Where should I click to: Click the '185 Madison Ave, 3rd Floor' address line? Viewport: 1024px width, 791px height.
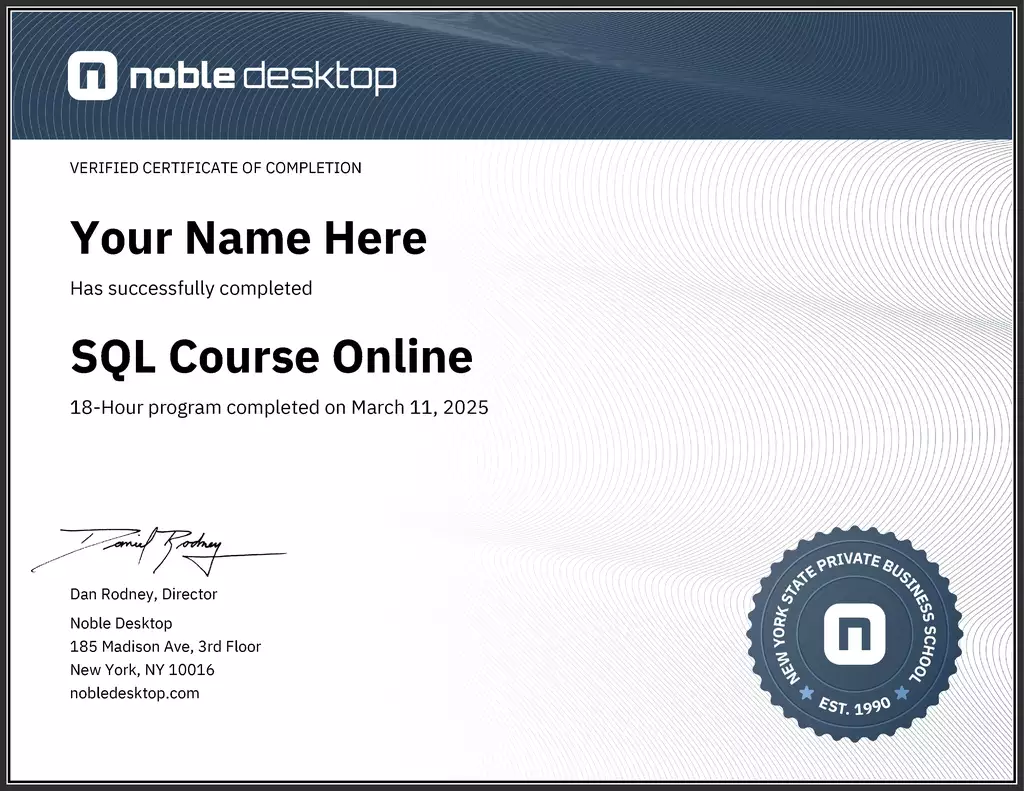pos(165,646)
